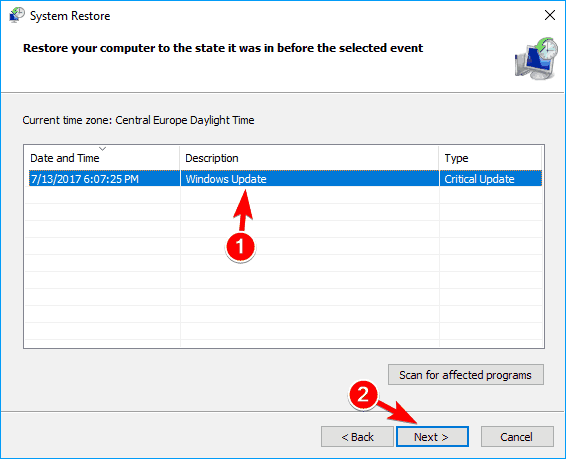Click the red arrow pointing at Windows Update
This screenshot has width=566, height=459.
click(x=243, y=210)
